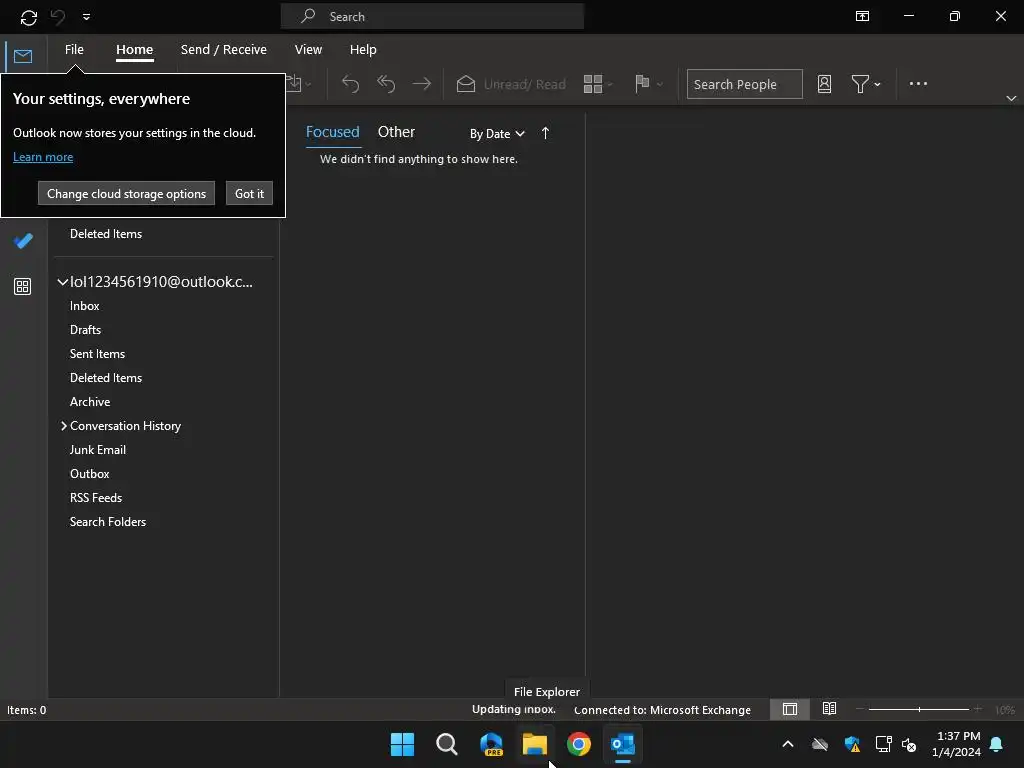Open Windows taskbar Search
This screenshot has height=768, width=1024.
coord(447,744)
